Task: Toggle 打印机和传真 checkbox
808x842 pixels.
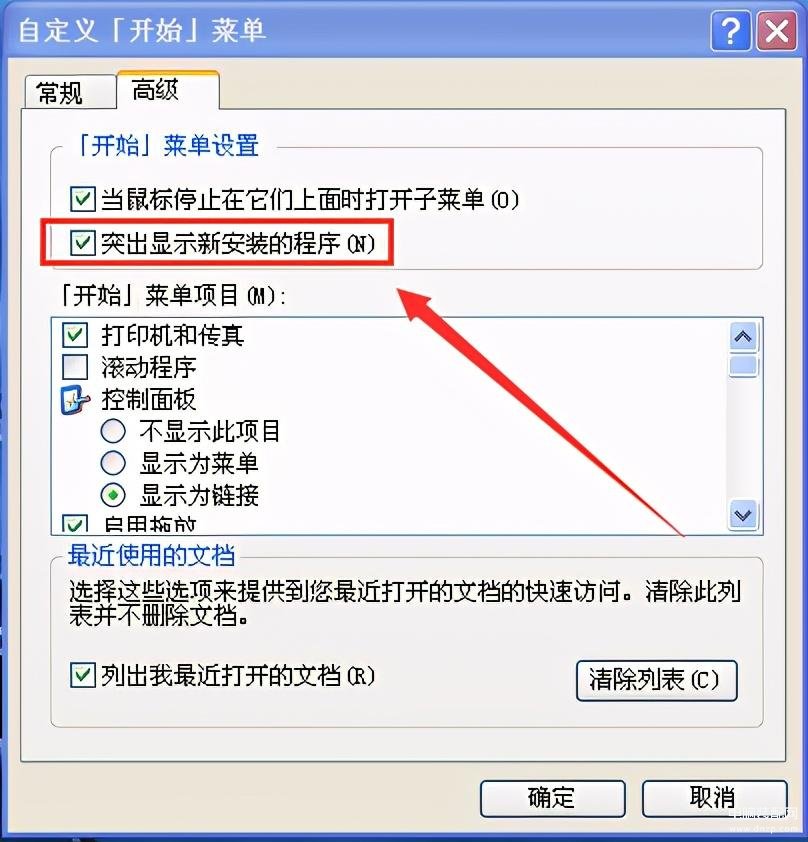Action: [x=75, y=336]
